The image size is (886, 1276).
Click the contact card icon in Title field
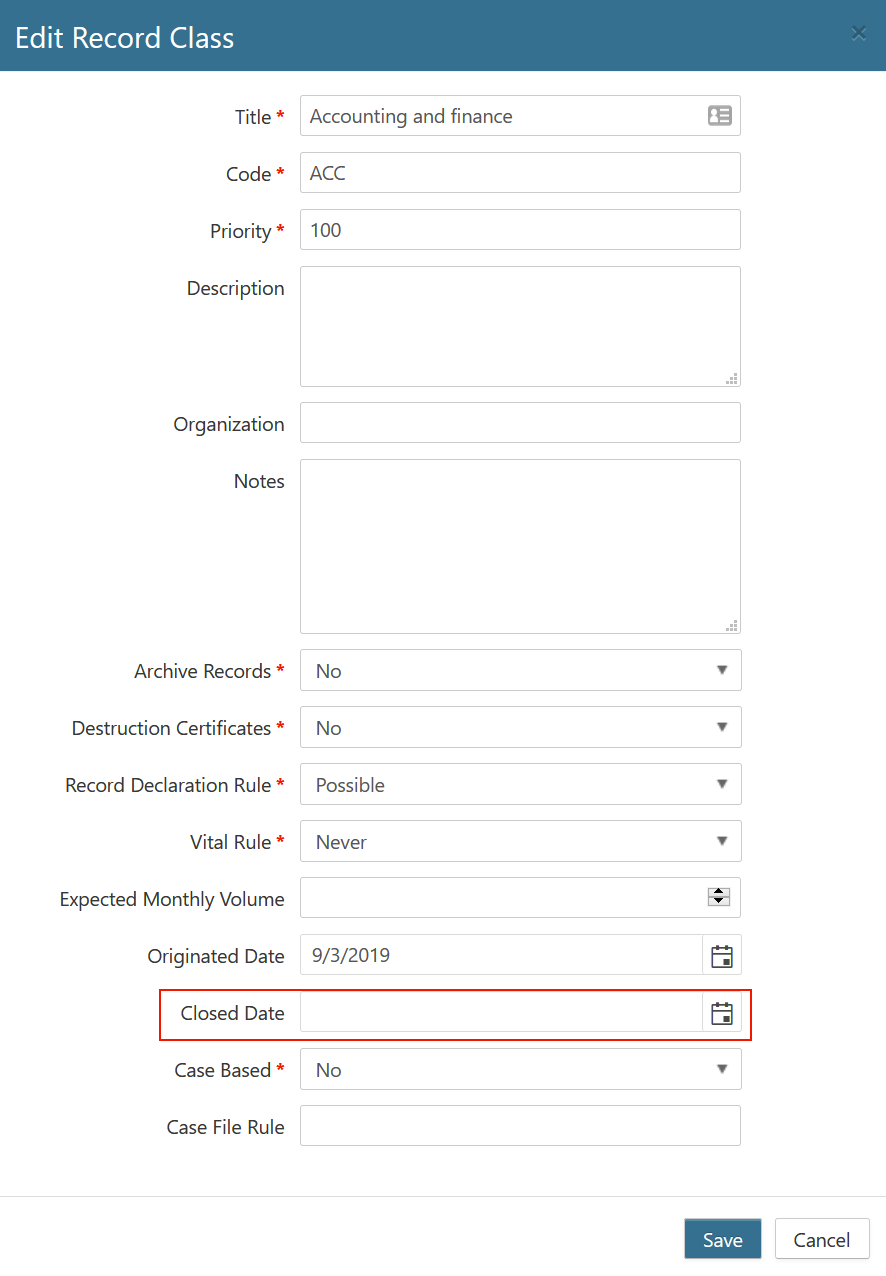tap(719, 116)
